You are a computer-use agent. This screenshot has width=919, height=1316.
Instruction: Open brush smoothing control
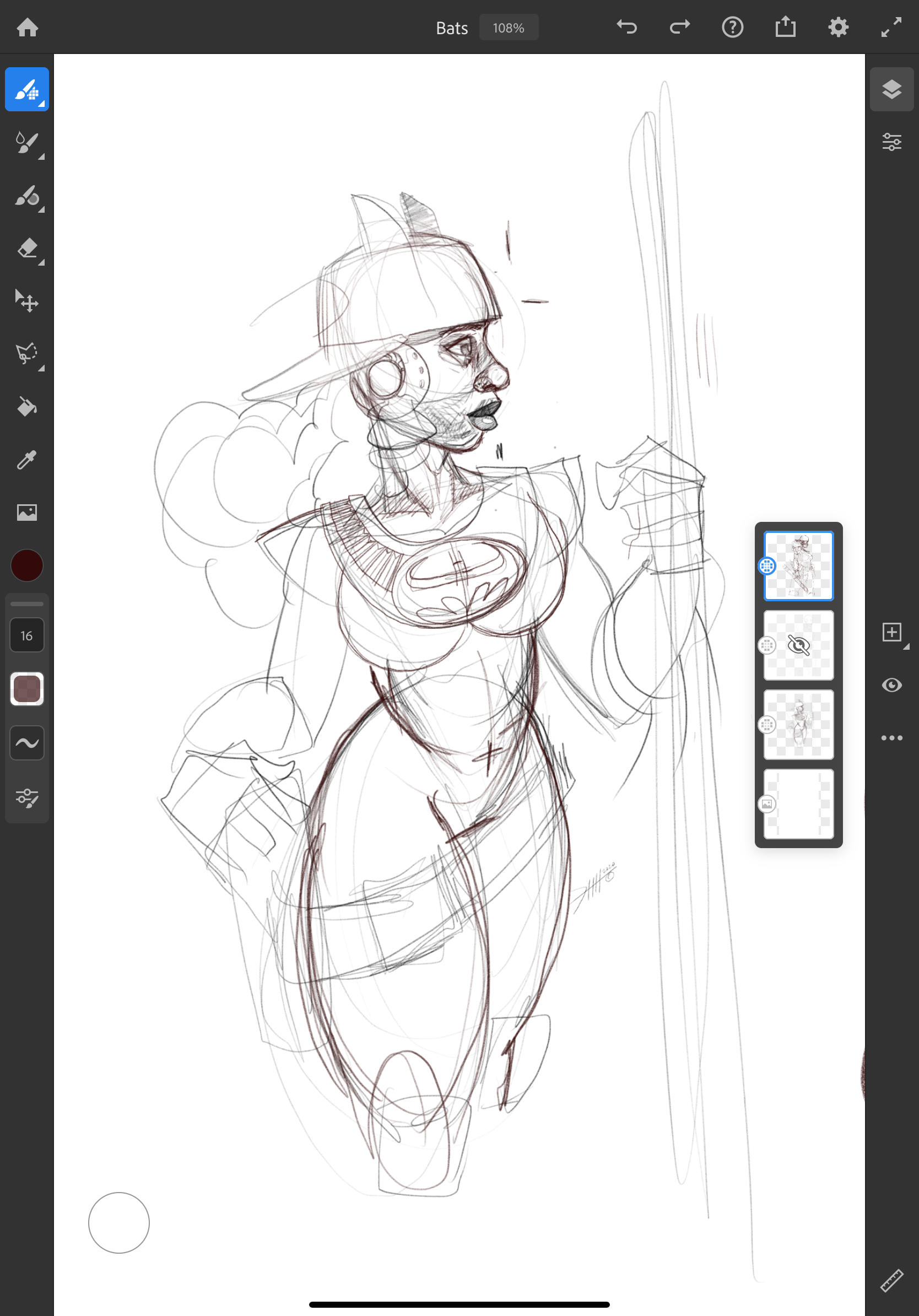click(x=27, y=743)
